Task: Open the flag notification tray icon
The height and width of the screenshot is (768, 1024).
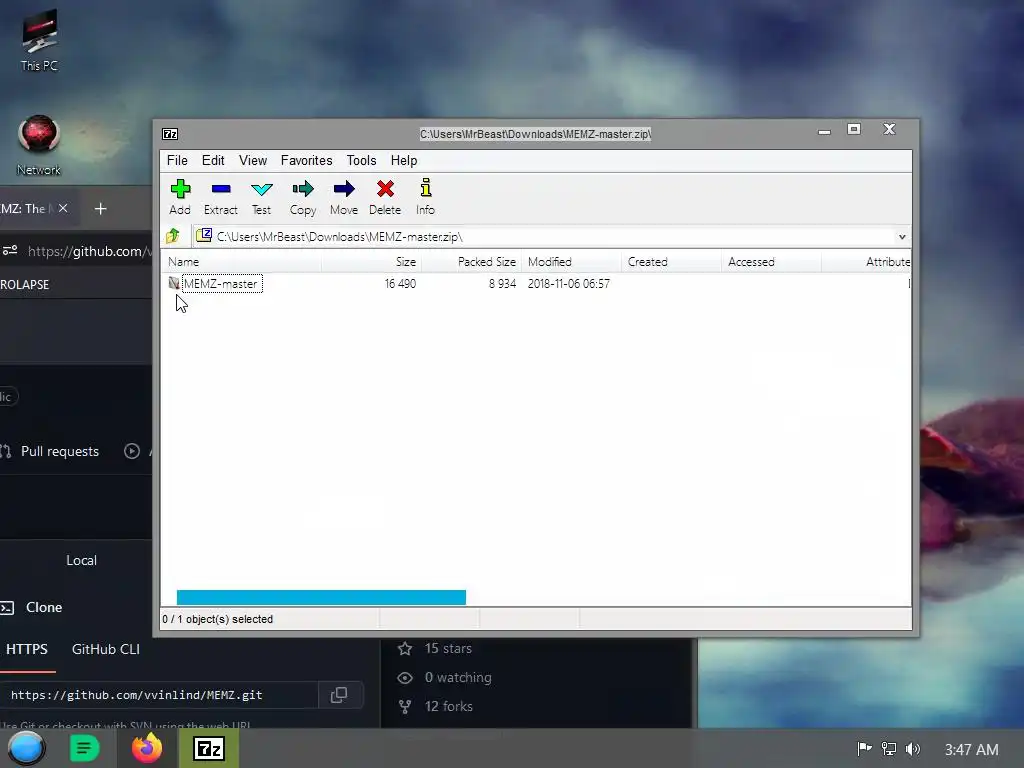Action: (x=864, y=748)
